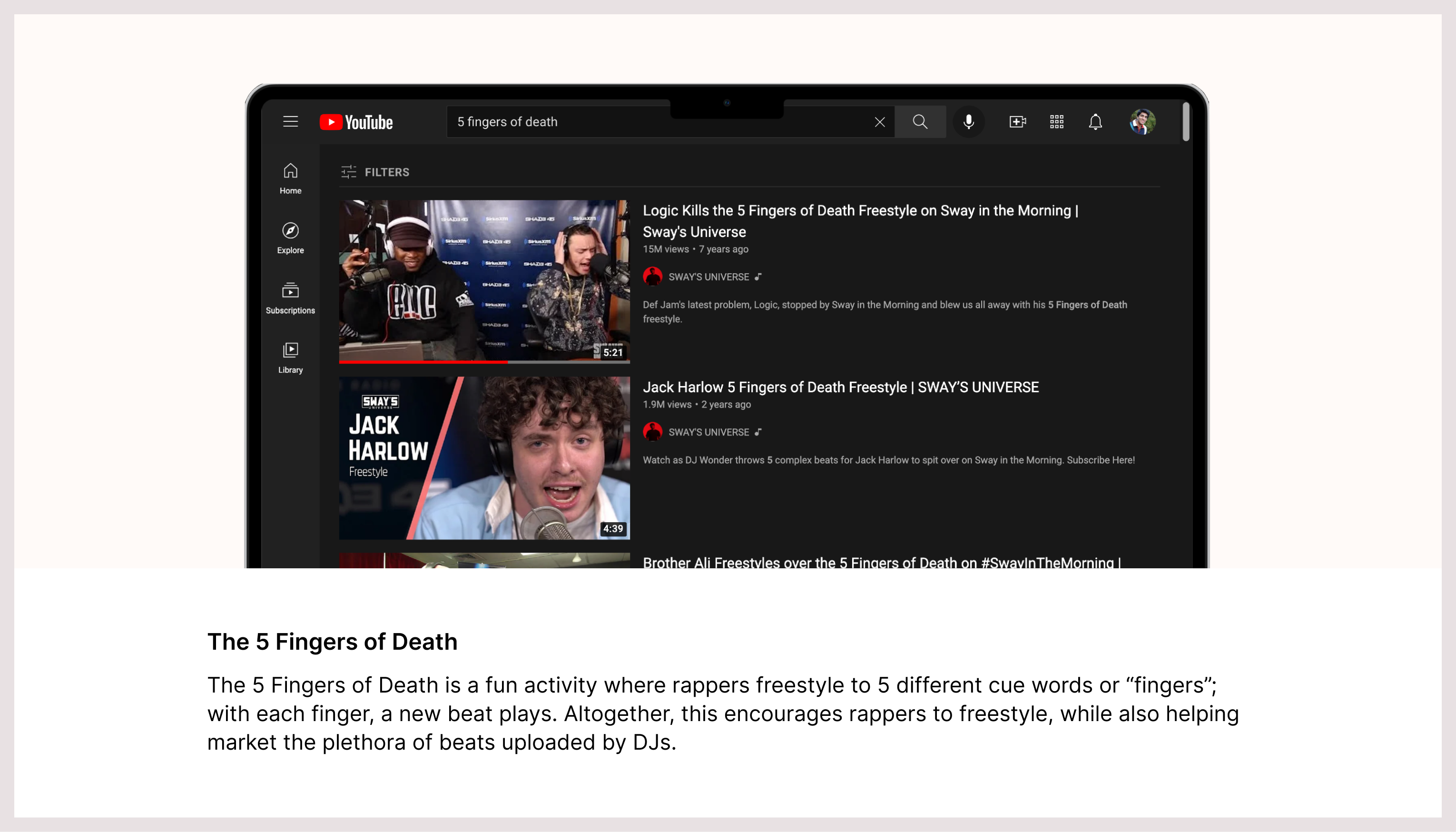Click the magnifier search button
The image size is (1456, 832).
(x=920, y=122)
